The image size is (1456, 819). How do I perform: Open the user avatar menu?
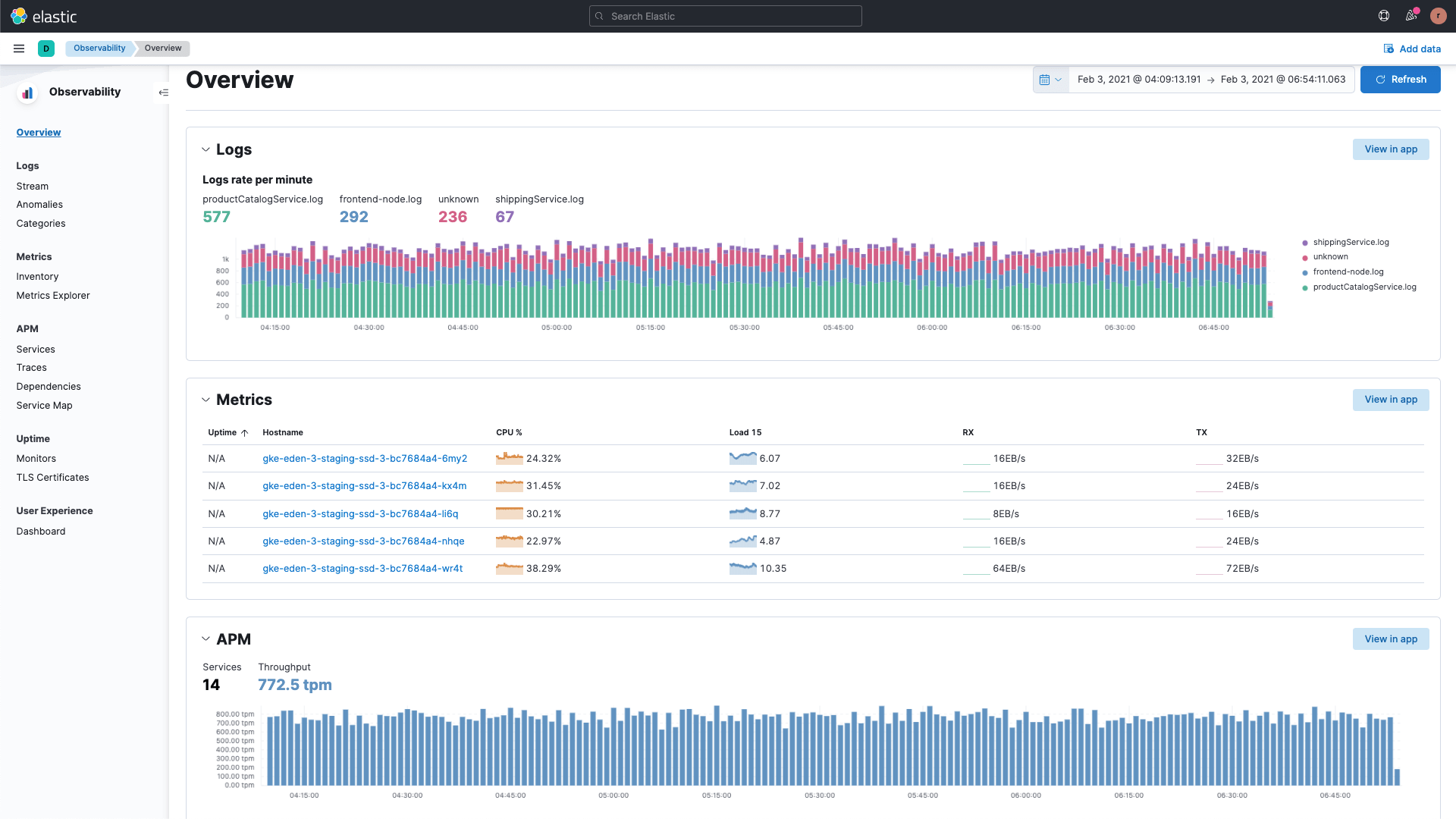[x=1438, y=16]
